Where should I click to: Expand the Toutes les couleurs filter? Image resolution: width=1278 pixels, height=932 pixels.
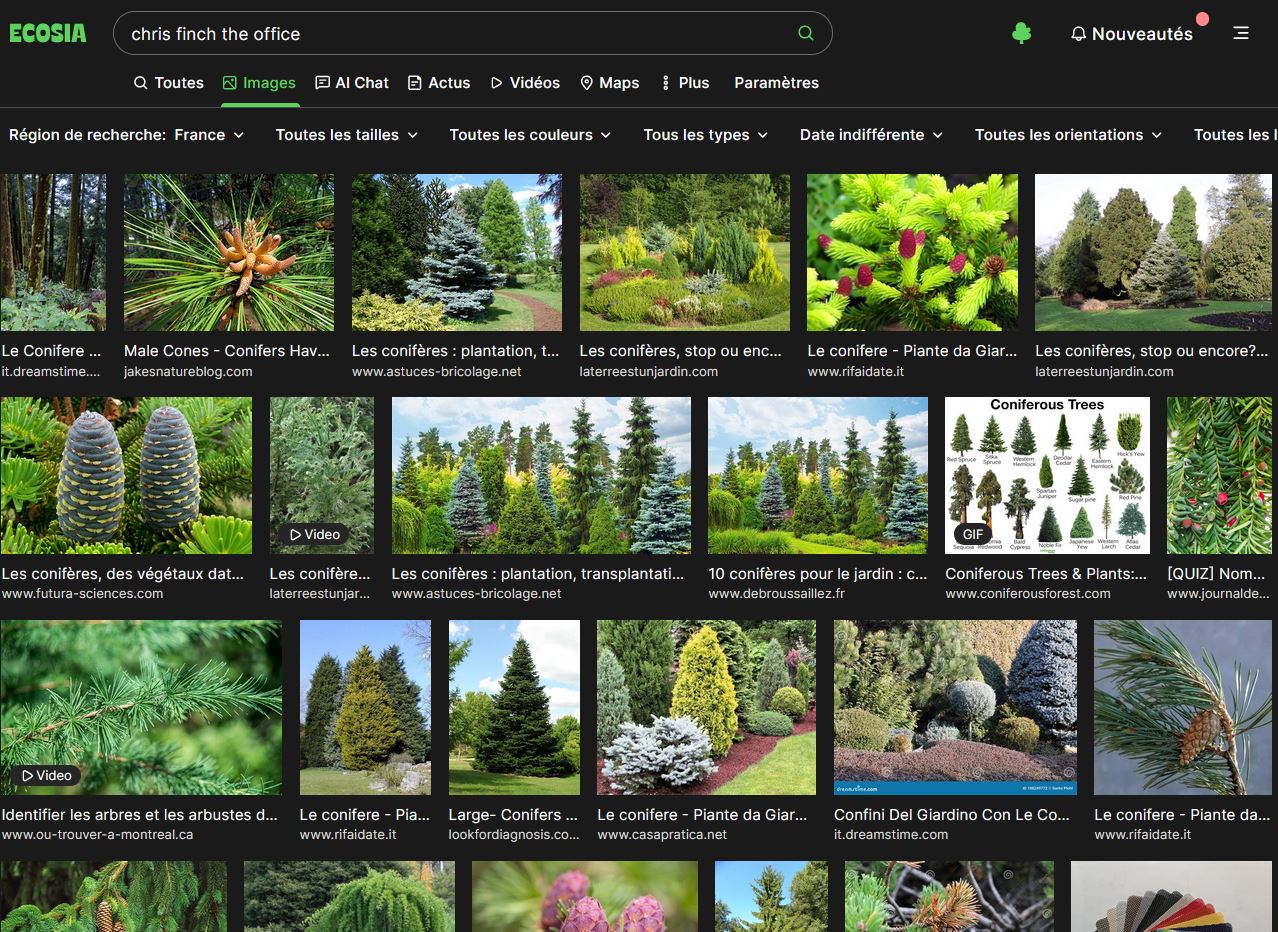click(530, 135)
